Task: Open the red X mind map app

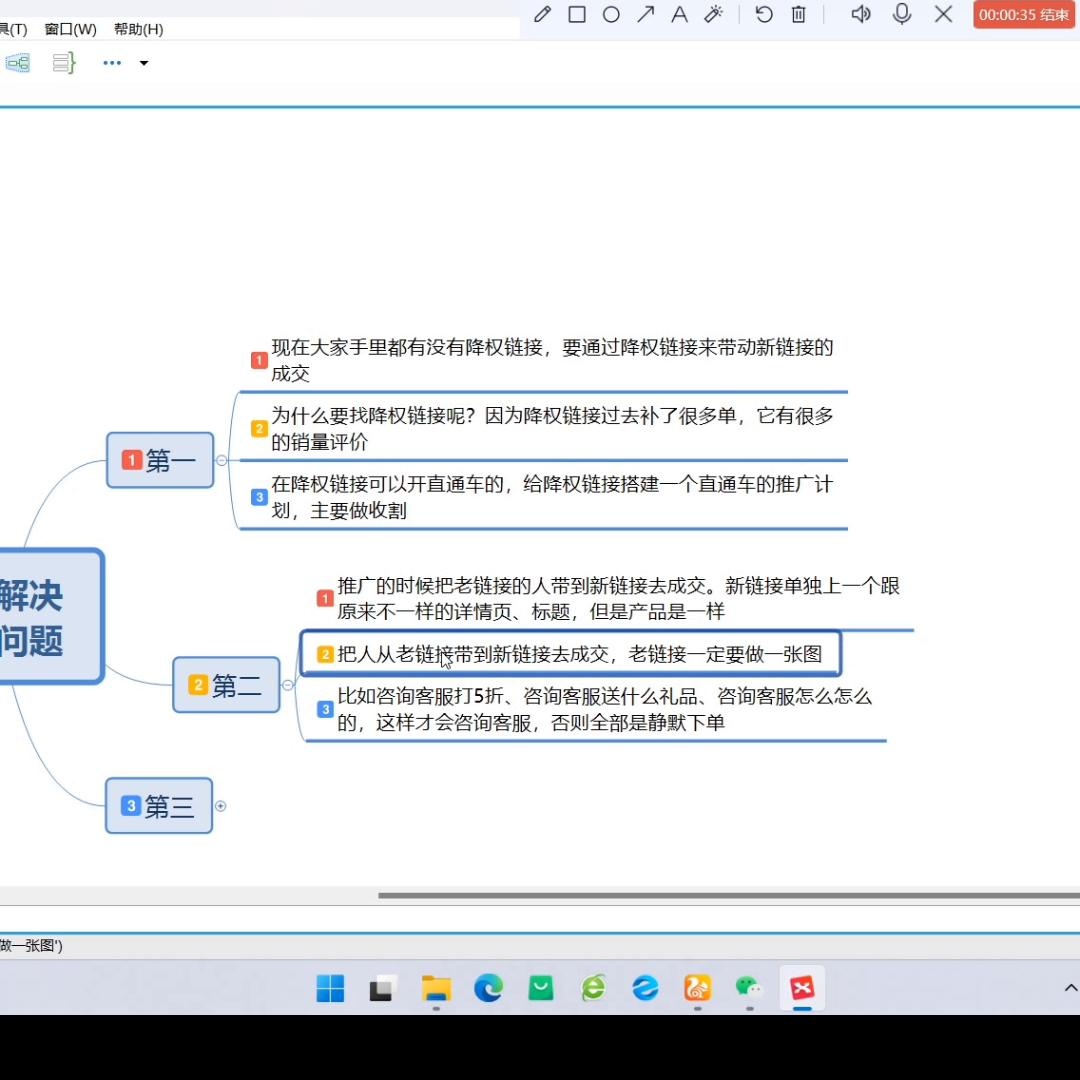Action: 802,988
